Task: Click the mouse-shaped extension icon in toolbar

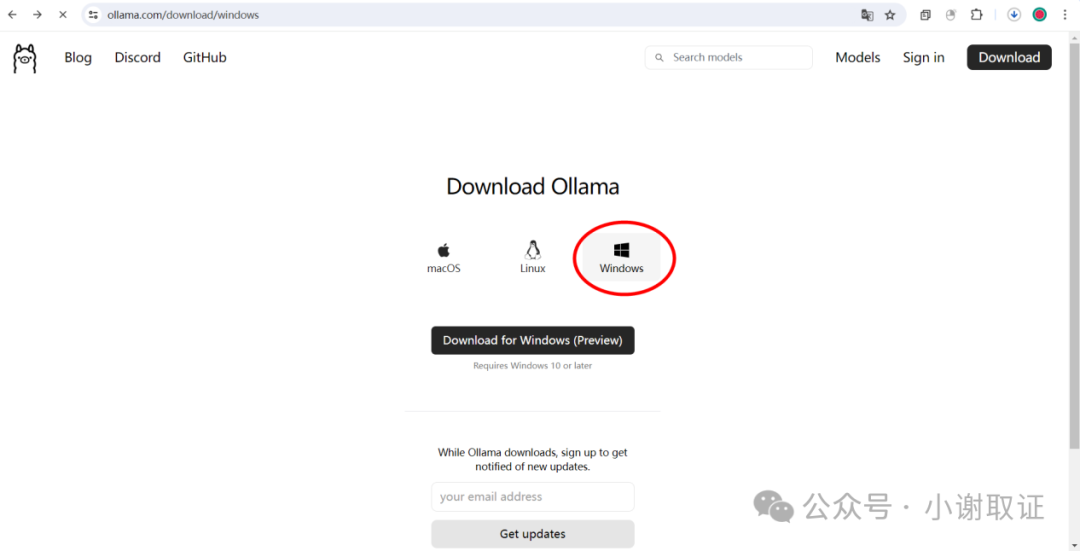Action: click(951, 14)
